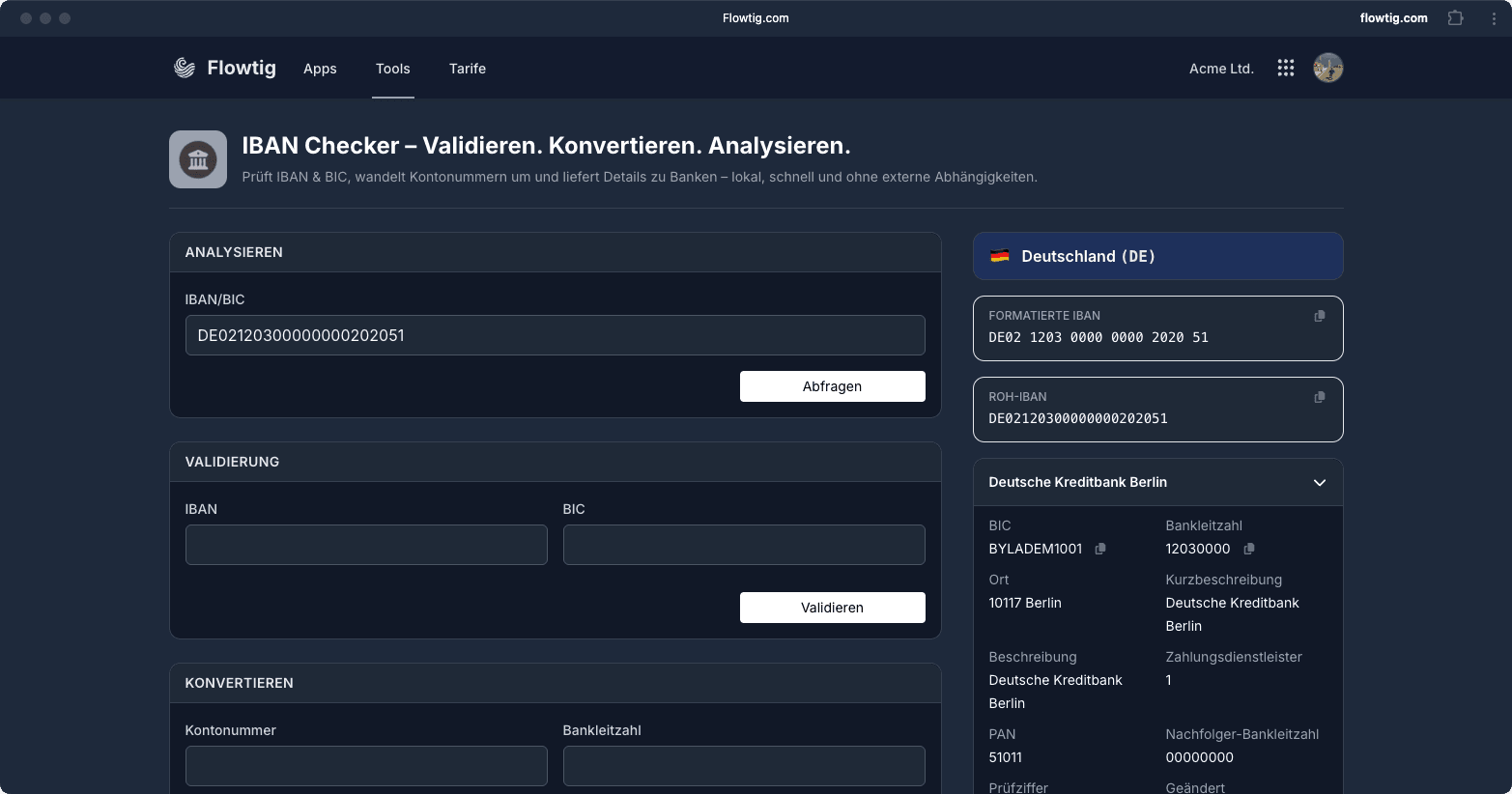Viewport: 1512px width, 794px height.
Task: Click the Flowtig brand name
Action: tap(242, 68)
